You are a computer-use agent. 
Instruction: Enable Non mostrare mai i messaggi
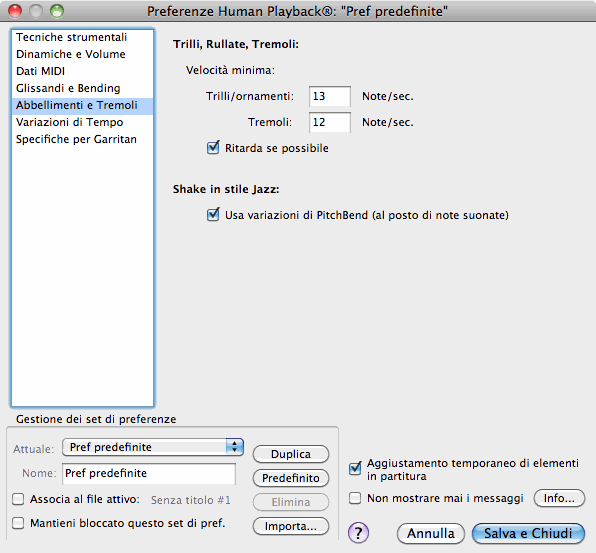(x=355, y=498)
